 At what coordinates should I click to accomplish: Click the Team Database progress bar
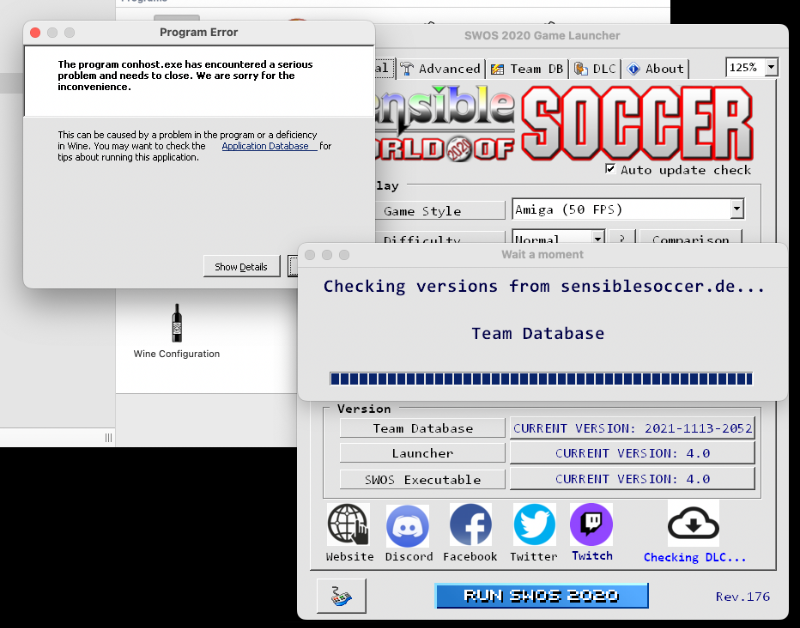[x=540, y=378]
